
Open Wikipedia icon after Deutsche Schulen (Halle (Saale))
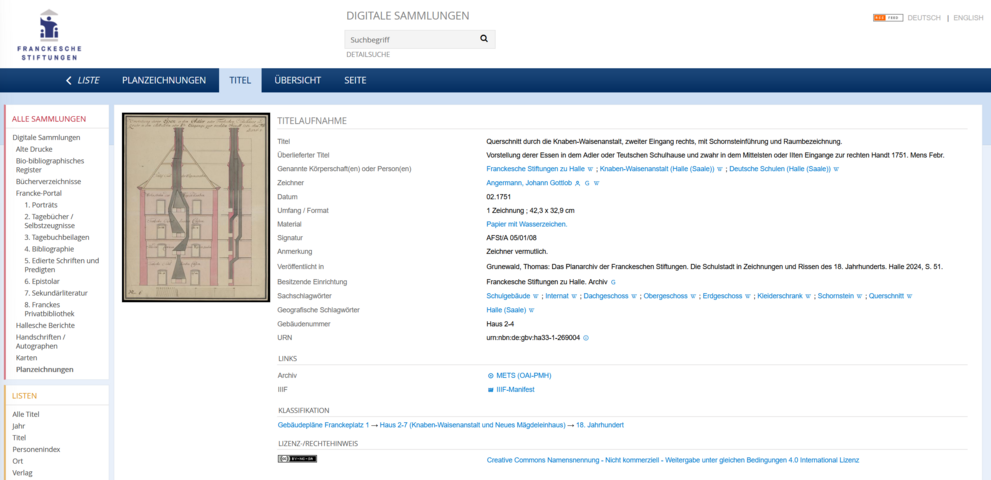point(836,169)
